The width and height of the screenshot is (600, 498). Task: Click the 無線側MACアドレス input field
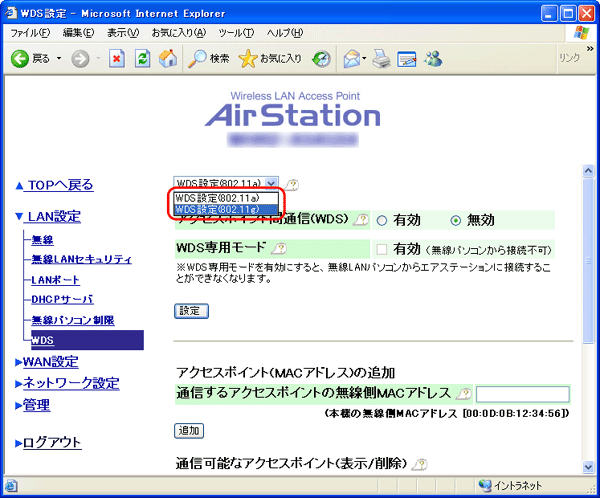tap(523, 394)
